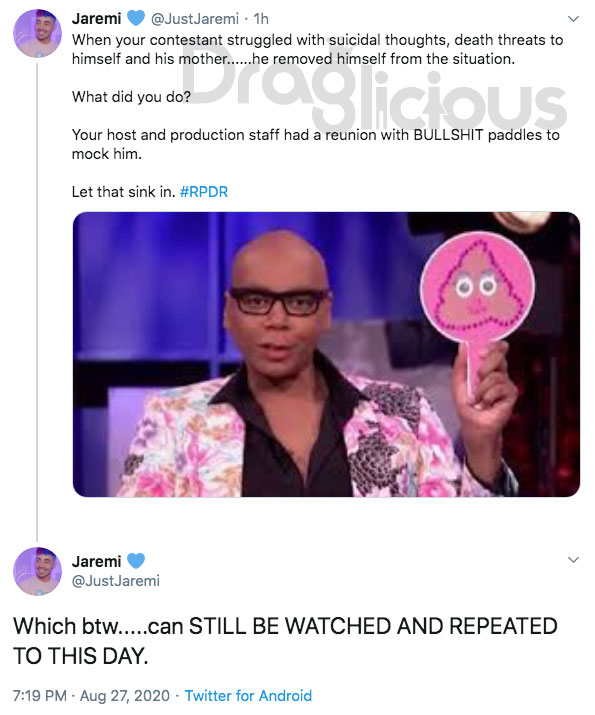Click the @JustJaremi handle under reply name
Screen dimensions: 595x715
pyautogui.click(x=116, y=581)
